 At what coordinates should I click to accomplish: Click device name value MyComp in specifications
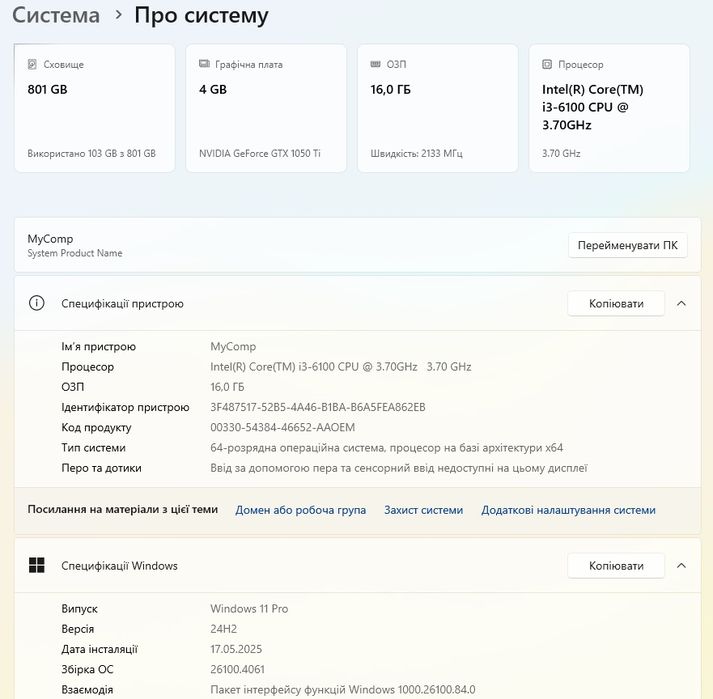(233, 347)
